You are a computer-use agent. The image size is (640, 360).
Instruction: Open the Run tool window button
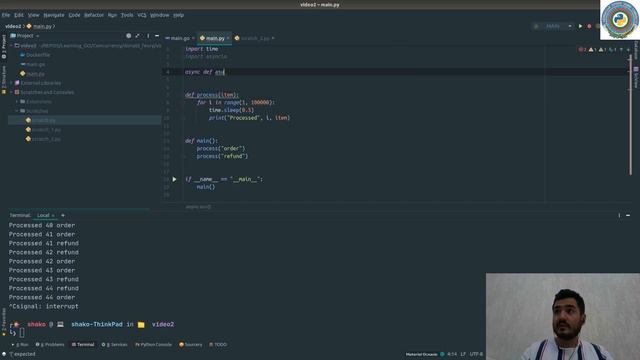pos(20,344)
